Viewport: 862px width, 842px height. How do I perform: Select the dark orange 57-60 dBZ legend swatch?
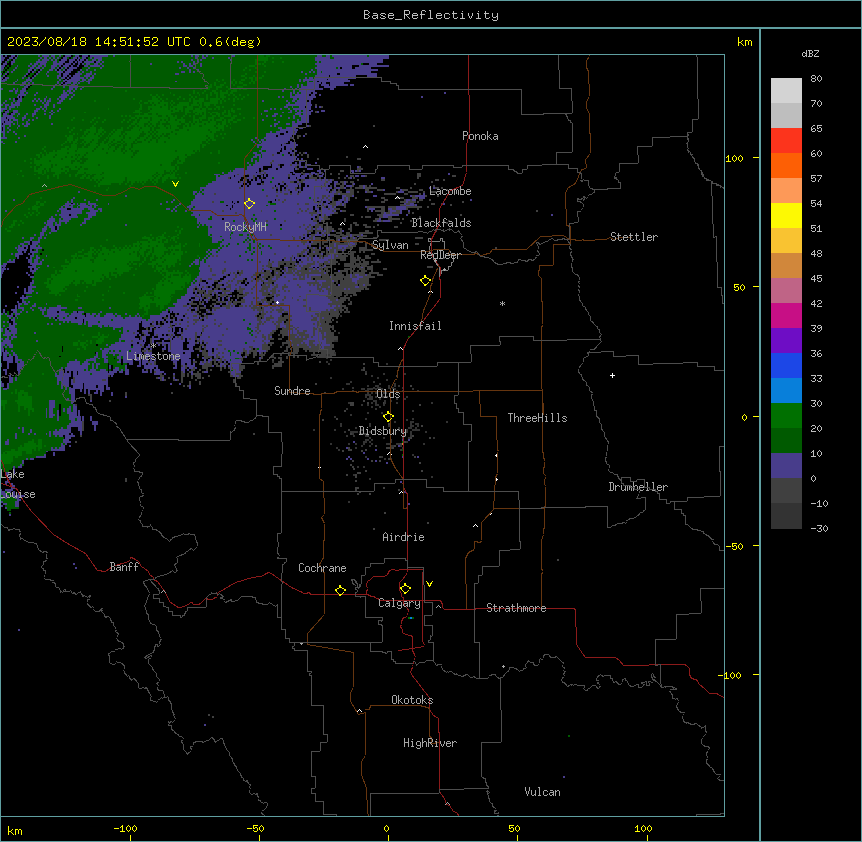(786, 165)
